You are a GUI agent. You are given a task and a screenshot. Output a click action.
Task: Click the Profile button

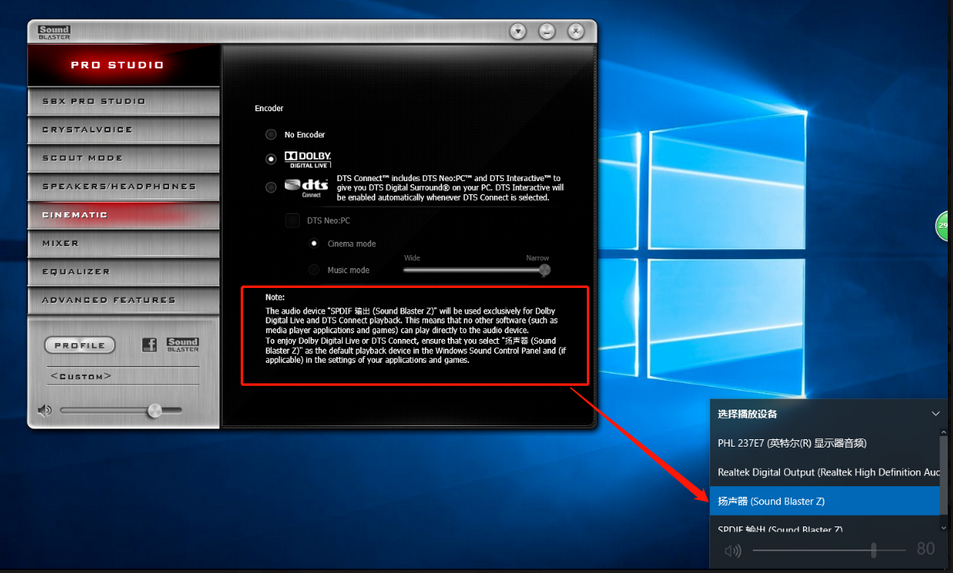80,345
